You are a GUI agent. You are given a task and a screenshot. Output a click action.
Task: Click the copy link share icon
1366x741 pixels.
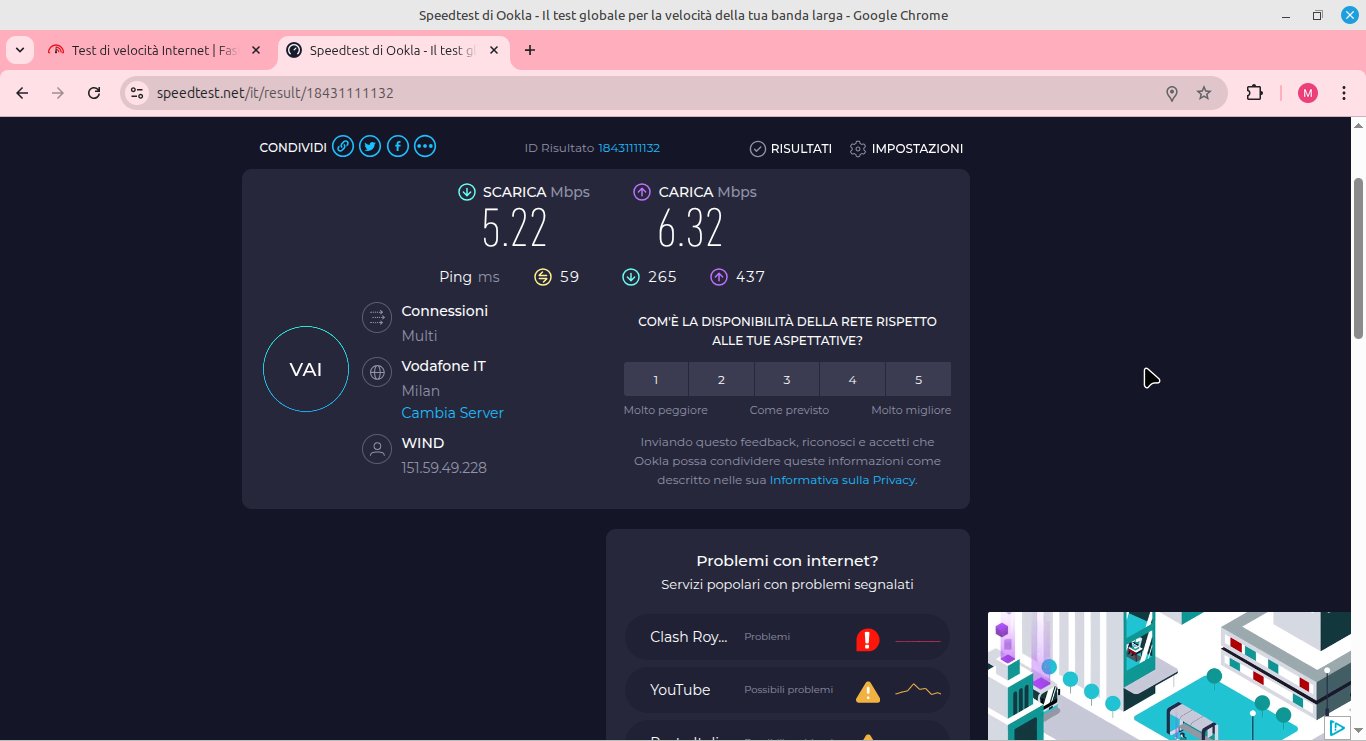(x=342, y=147)
